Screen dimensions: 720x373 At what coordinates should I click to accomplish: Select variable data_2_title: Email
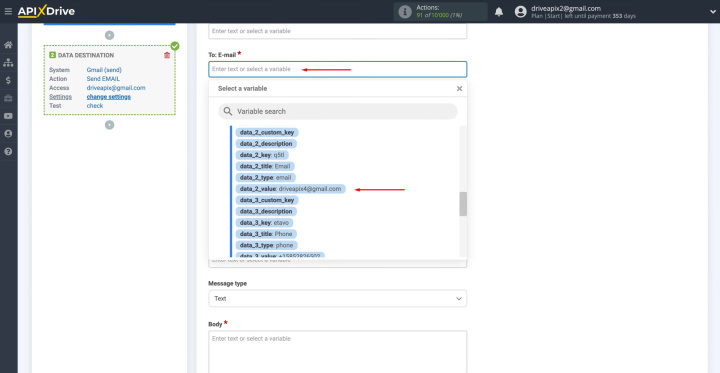point(265,166)
